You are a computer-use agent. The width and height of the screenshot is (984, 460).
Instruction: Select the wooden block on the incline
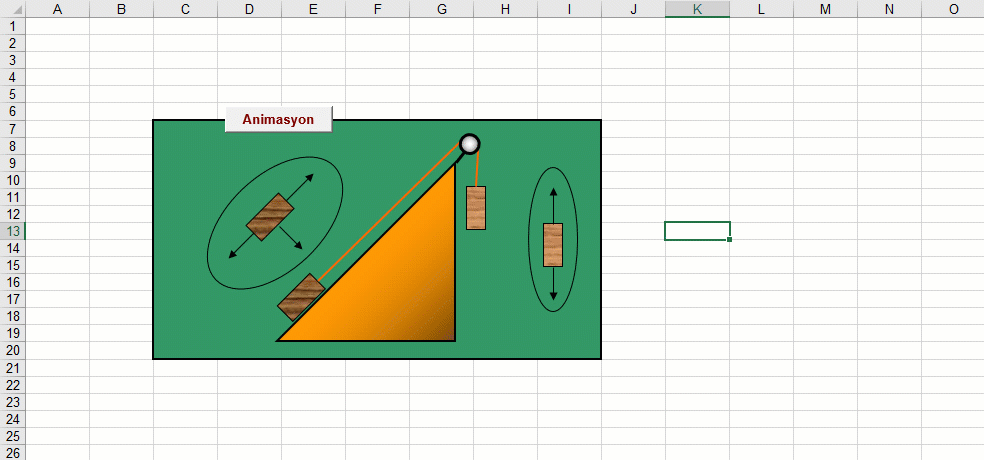[301, 297]
